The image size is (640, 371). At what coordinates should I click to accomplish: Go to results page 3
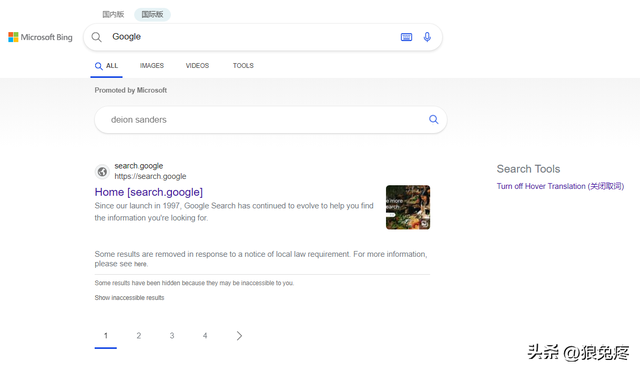point(172,335)
